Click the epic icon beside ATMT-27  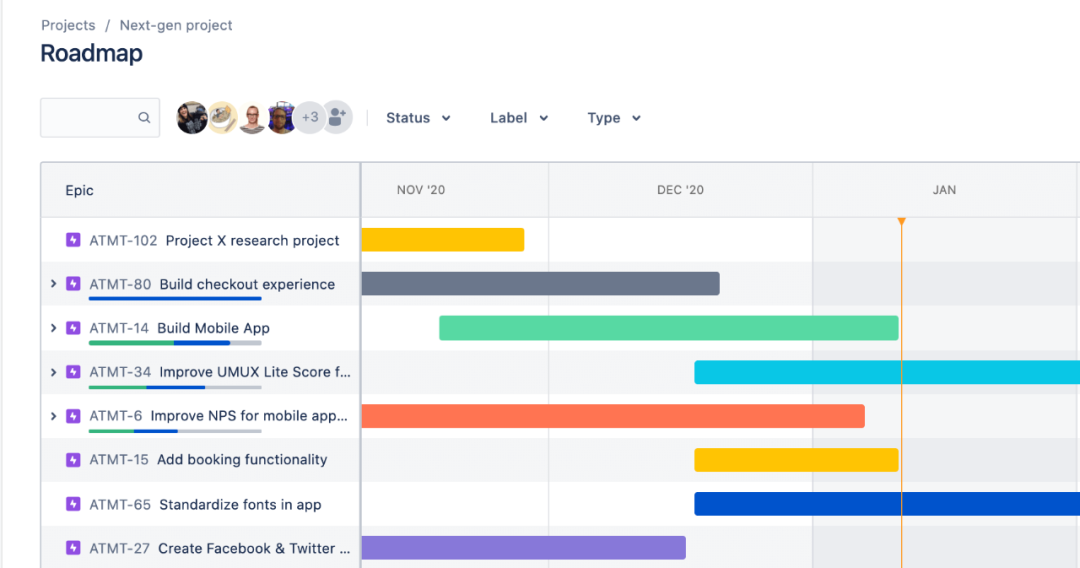[73, 548]
